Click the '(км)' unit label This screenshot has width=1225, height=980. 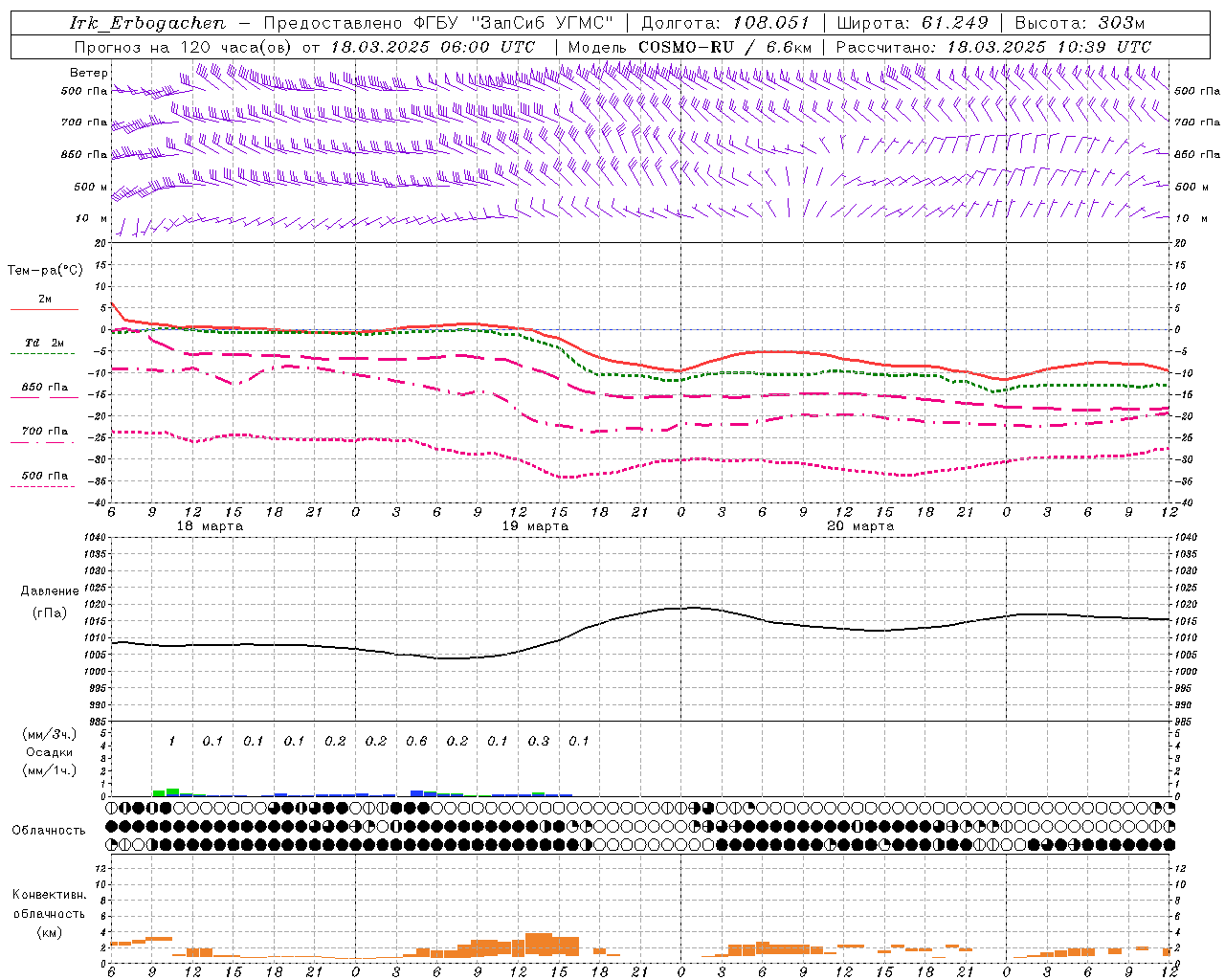pyautogui.click(x=50, y=932)
